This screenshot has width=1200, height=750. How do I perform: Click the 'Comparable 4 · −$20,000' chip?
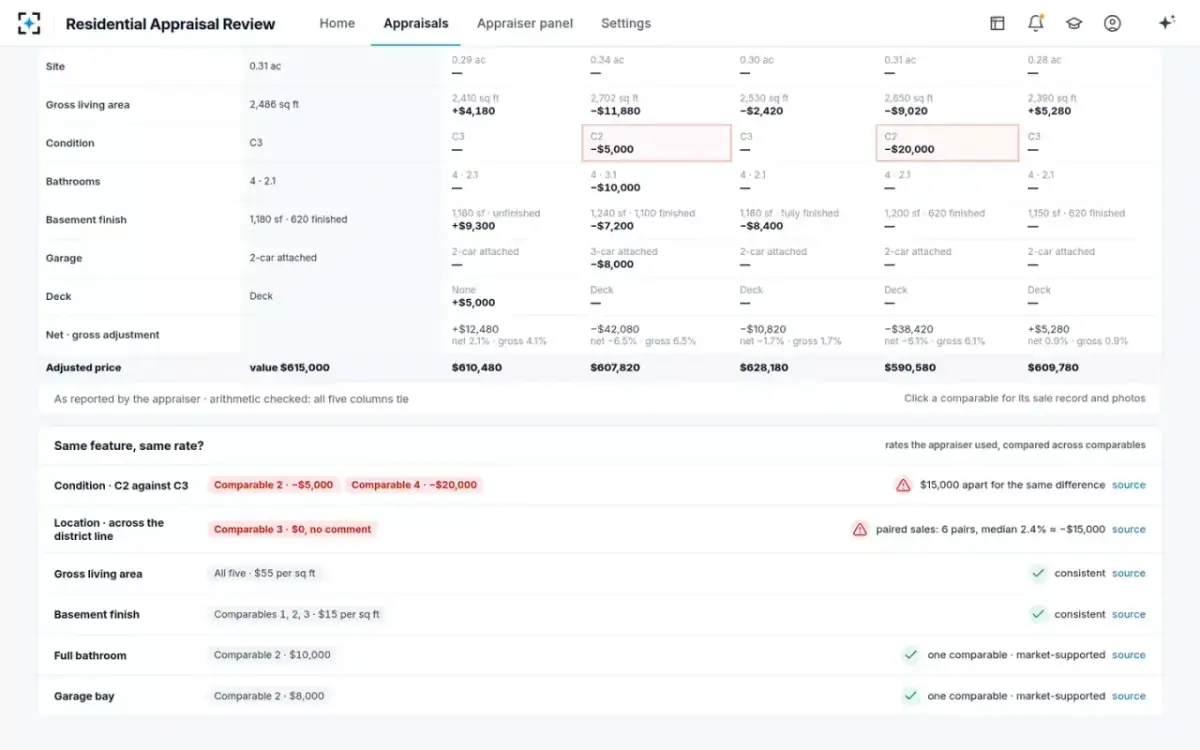point(414,485)
